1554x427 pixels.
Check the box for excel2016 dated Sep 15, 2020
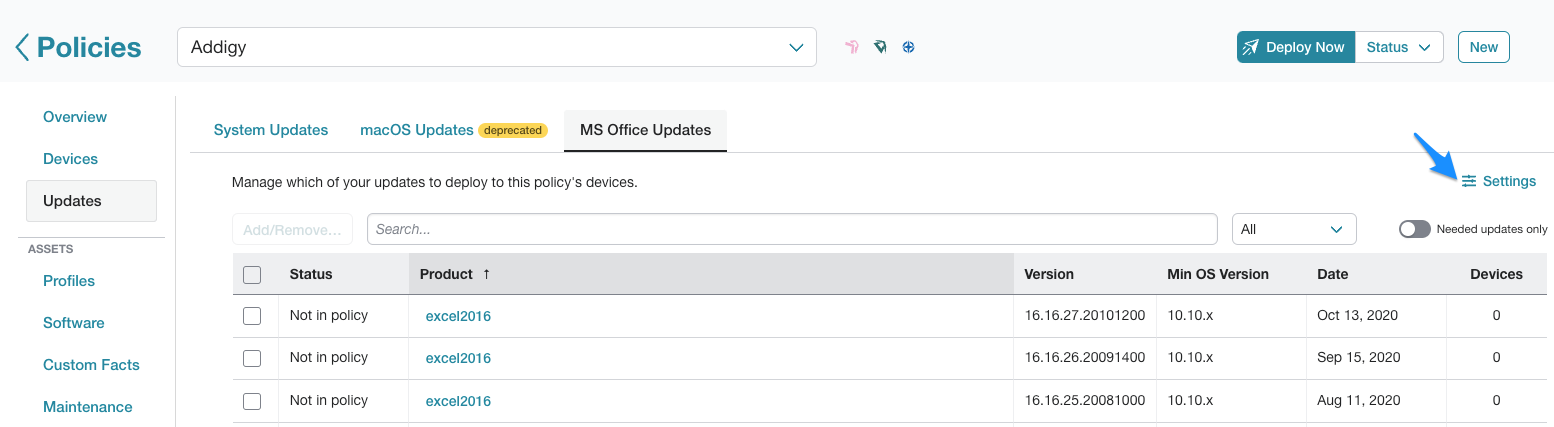point(252,358)
